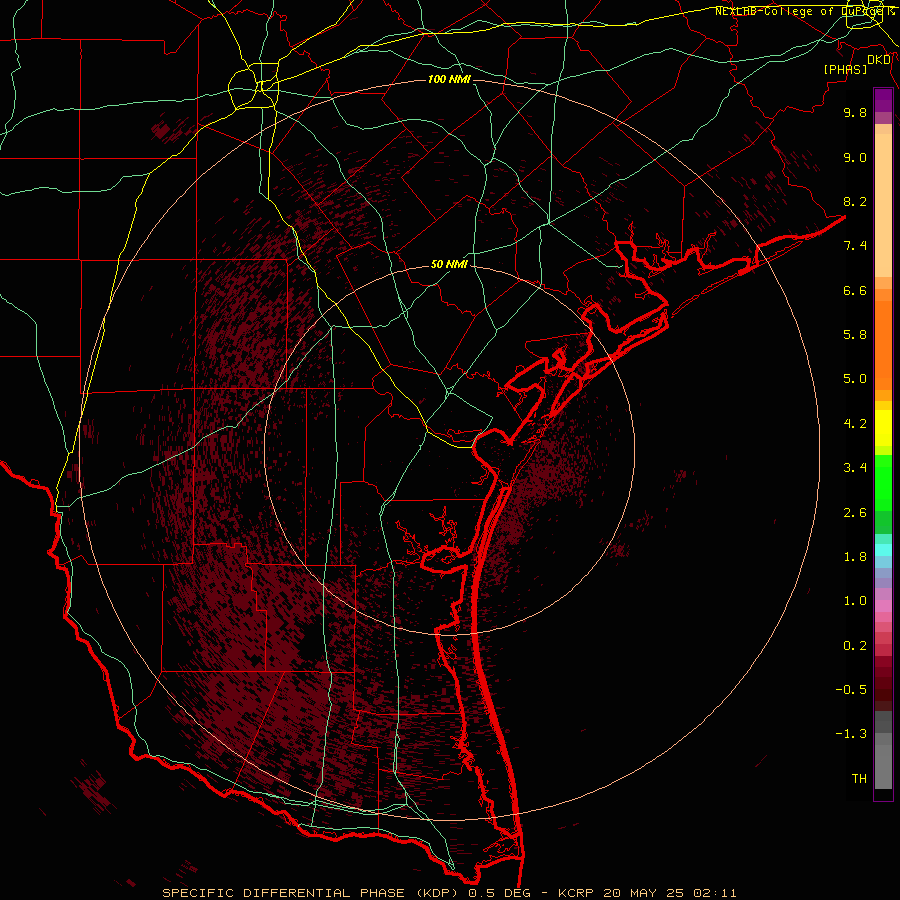Image resolution: width=900 pixels, height=900 pixels.
Task: Click the 3.4 value on the color scale
Action: point(855,468)
